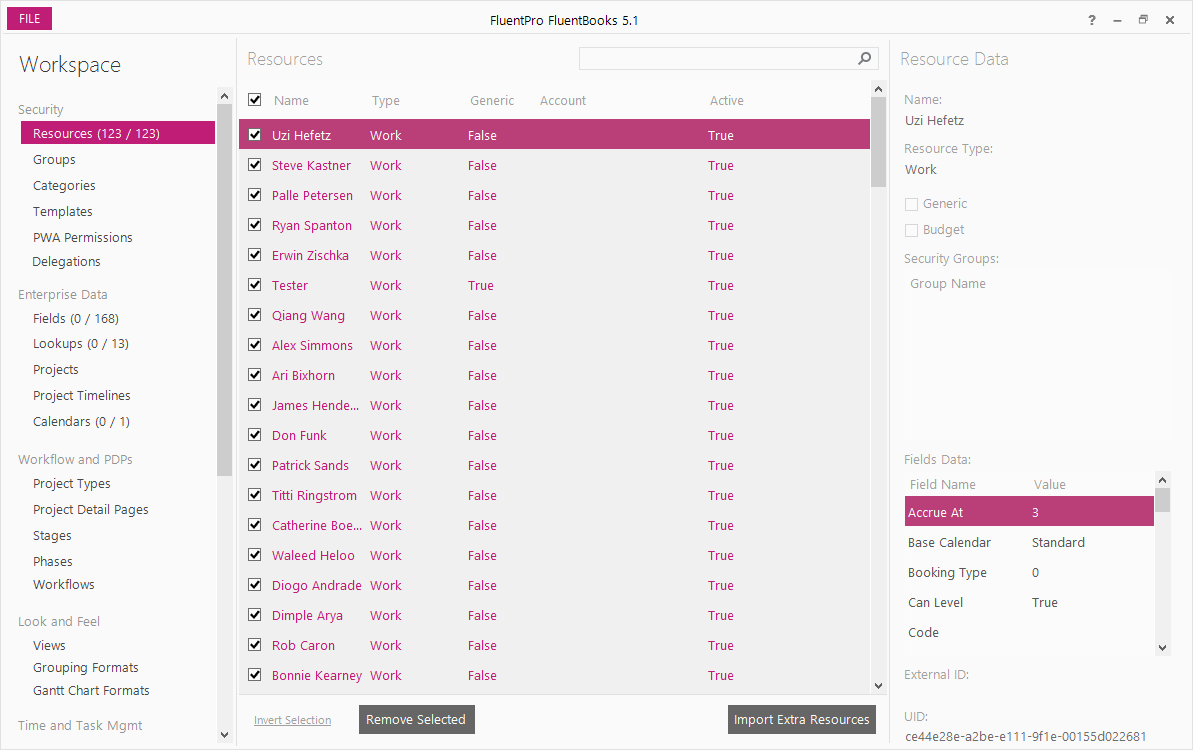Select the Code field row

point(1029,632)
